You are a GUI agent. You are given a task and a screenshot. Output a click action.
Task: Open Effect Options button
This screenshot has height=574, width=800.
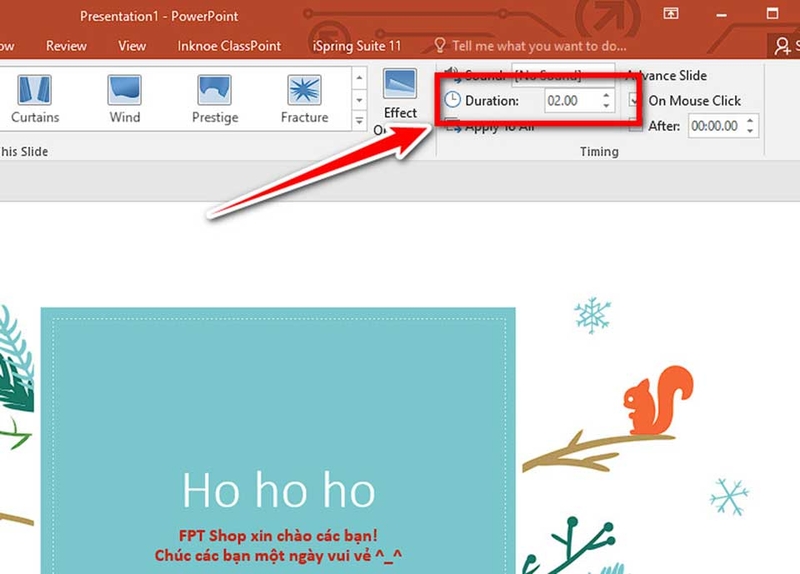coord(400,100)
